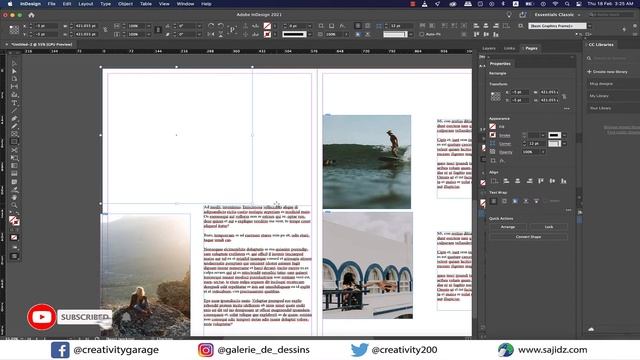Select the Scissors tool
This screenshot has height=360, width=640.
[14, 150]
